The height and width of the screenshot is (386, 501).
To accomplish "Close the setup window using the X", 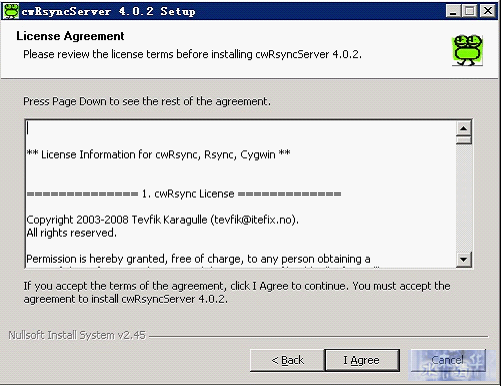I will point(488,11).
